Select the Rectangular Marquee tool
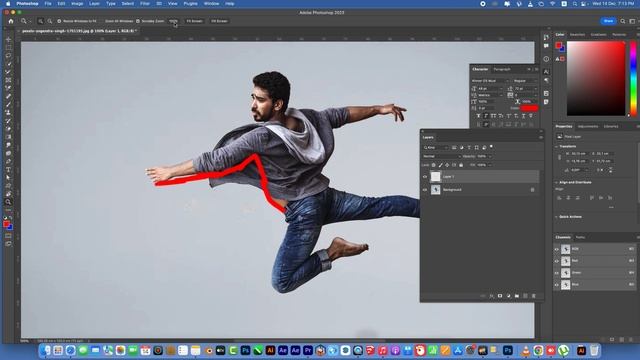The width and height of the screenshot is (640, 360). pyautogui.click(x=8, y=47)
